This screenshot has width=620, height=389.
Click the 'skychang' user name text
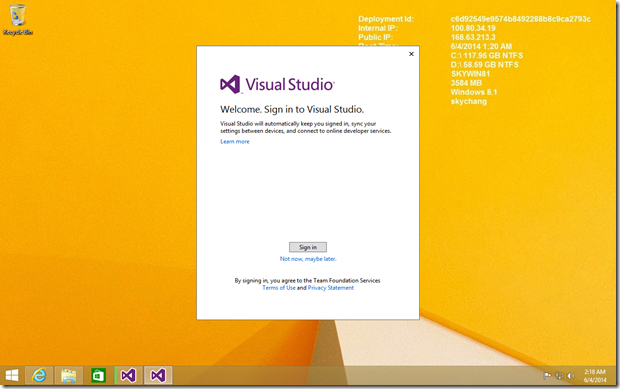click(x=469, y=102)
